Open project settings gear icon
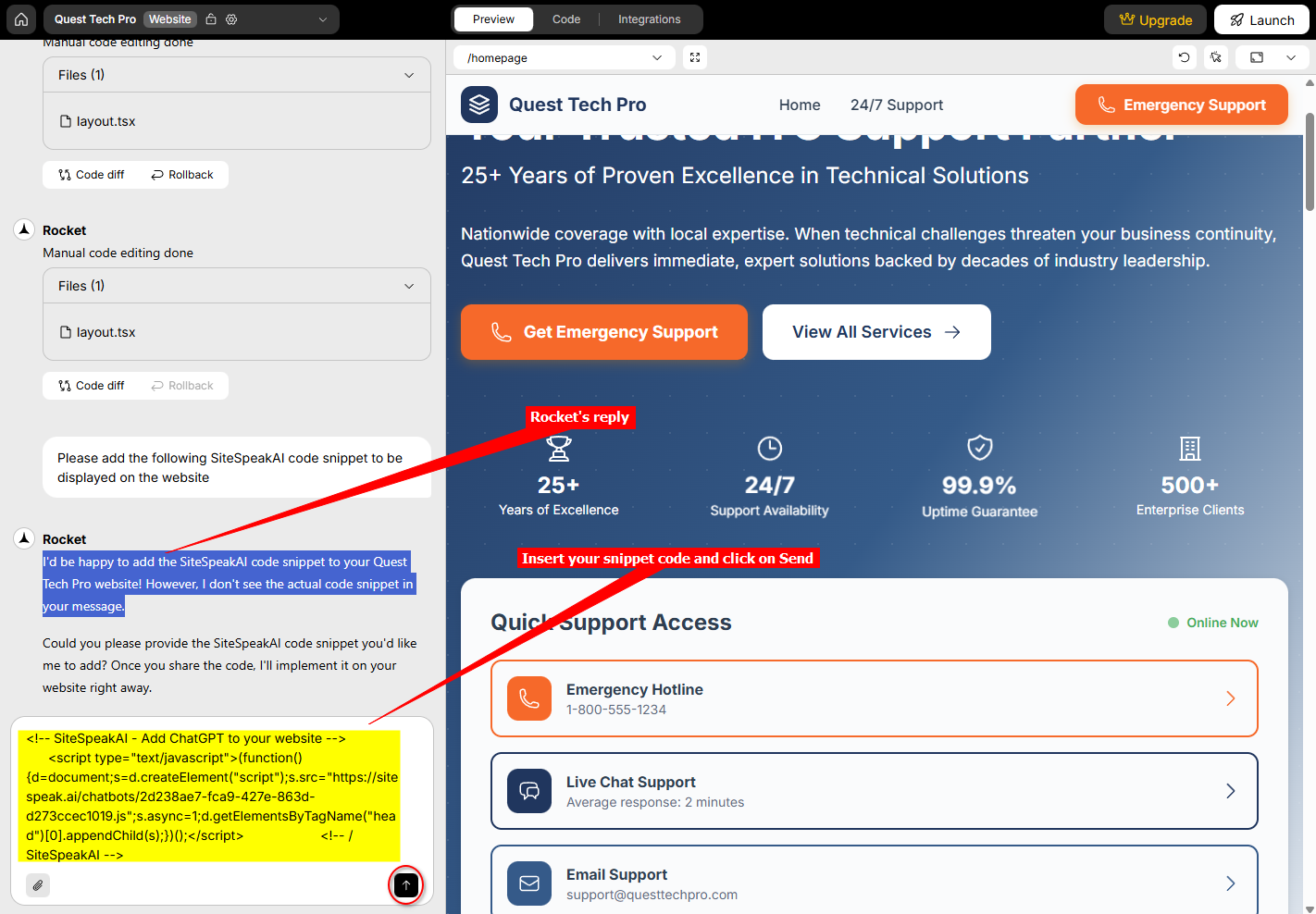 tap(231, 19)
